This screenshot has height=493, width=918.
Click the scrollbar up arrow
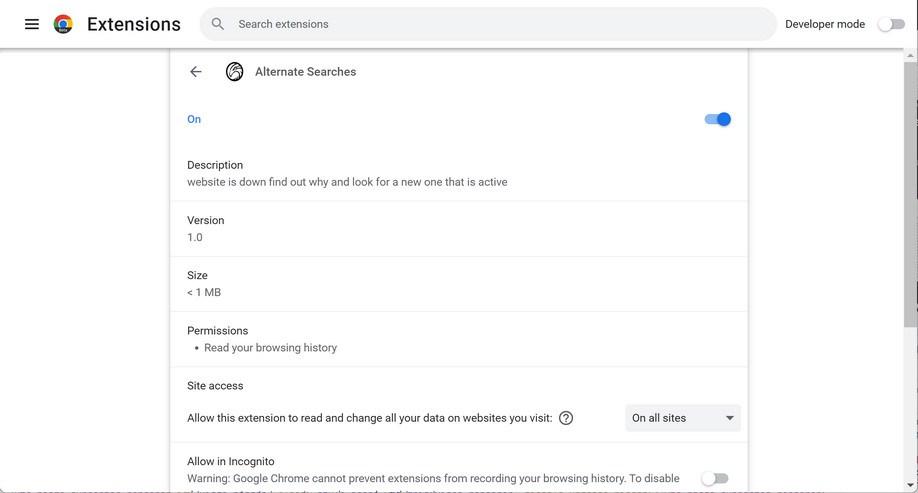coord(910,55)
